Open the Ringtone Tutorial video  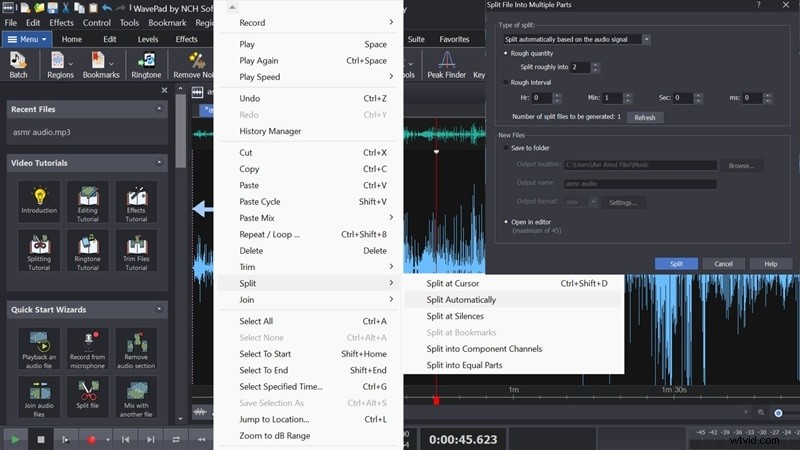88,250
